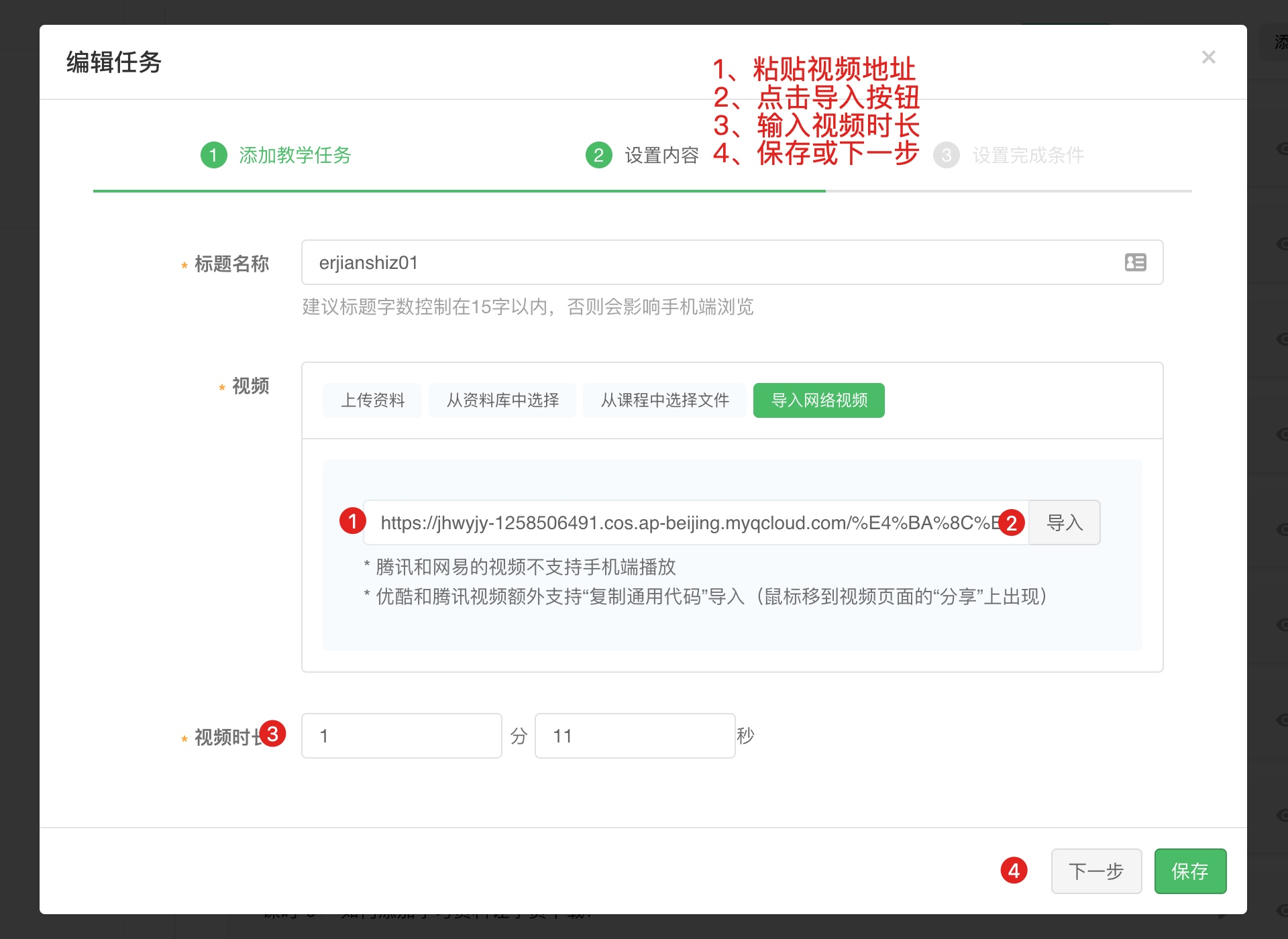Close the 编辑任务 dialog with X

[1208, 58]
